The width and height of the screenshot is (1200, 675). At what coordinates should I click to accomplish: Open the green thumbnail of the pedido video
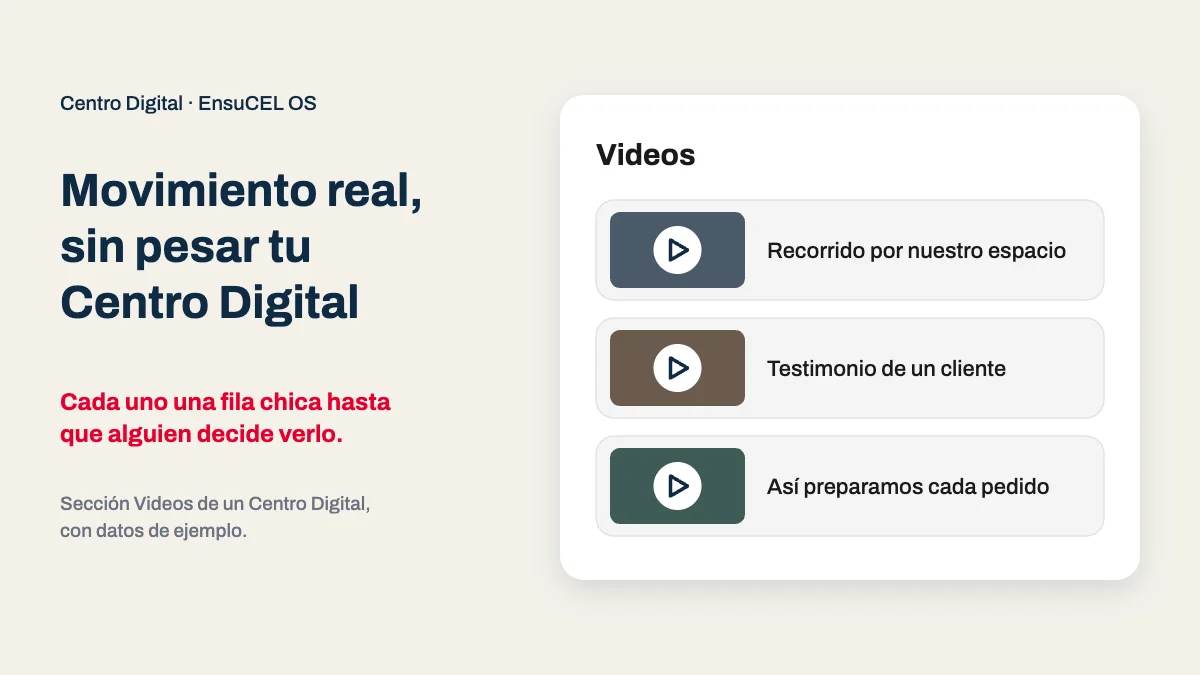[x=677, y=486]
